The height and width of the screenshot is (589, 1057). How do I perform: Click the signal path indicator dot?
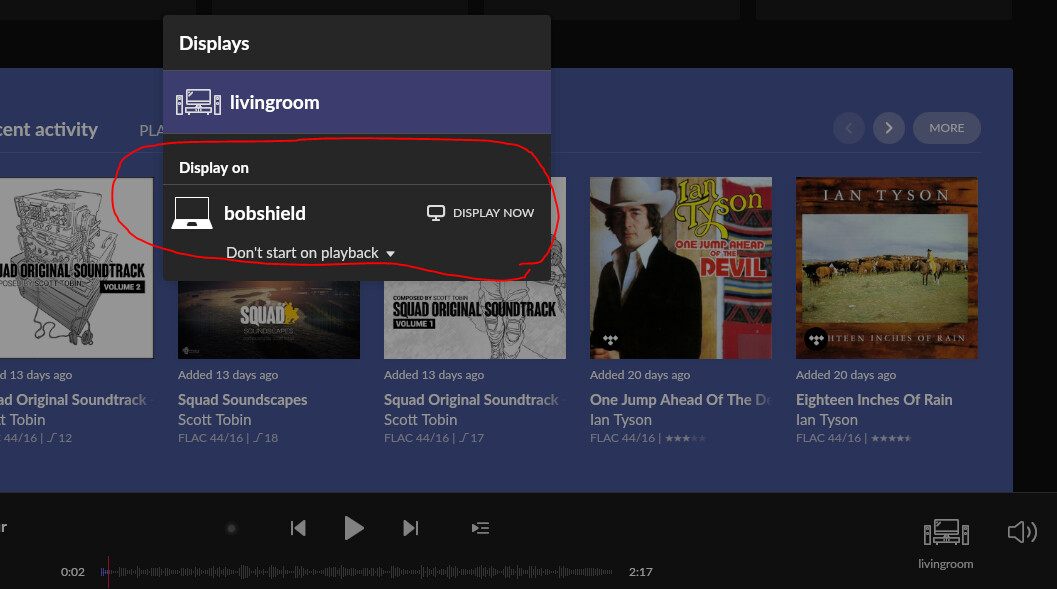(231, 528)
